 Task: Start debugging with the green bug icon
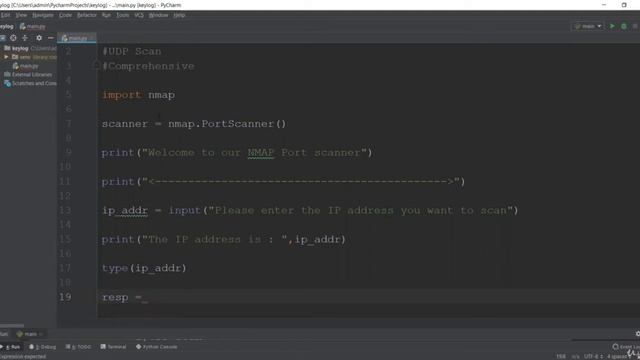coord(624,26)
